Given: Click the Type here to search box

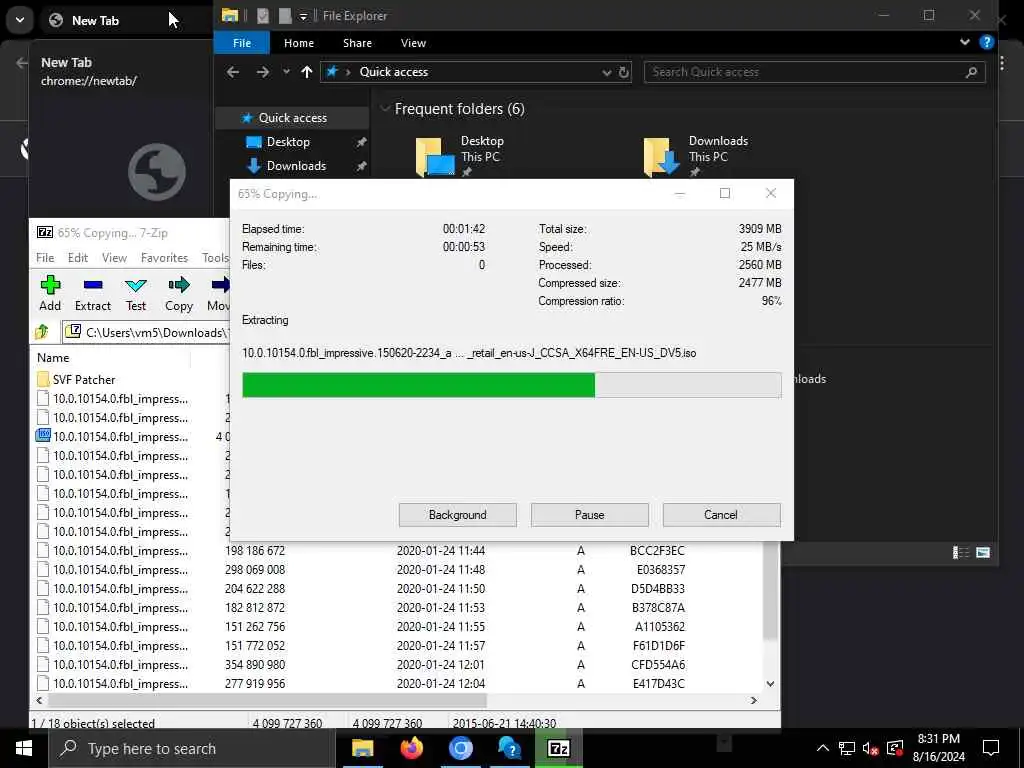Looking at the screenshot, I should (x=192, y=748).
